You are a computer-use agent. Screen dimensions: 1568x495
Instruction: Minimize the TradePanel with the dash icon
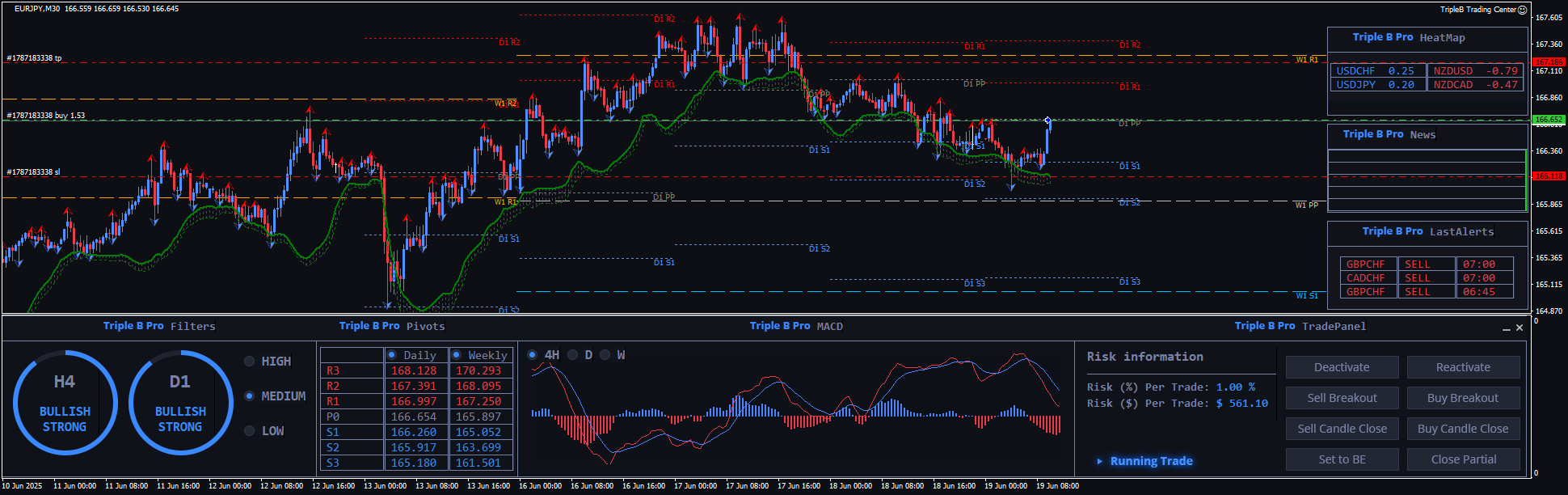click(x=1507, y=328)
